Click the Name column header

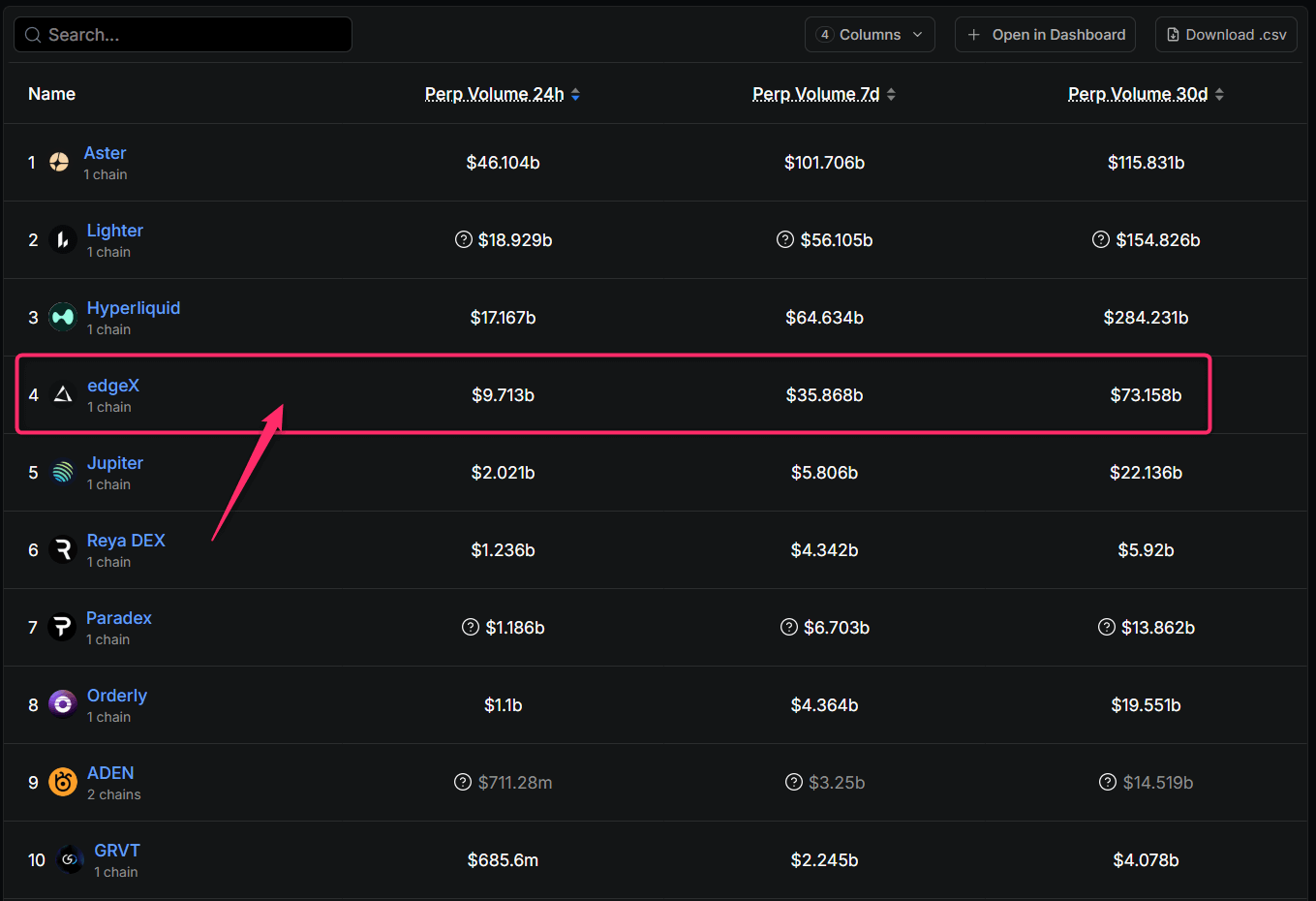click(x=51, y=94)
